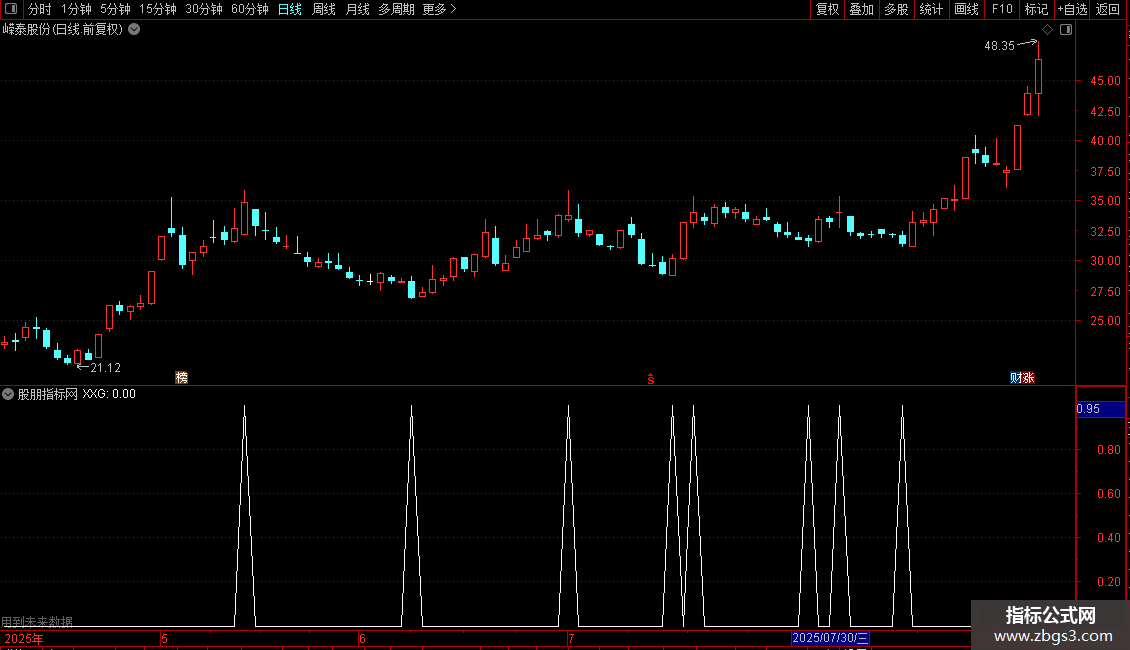Click the 0.95 indicator axis value
This screenshot has width=1130, height=650.
pos(1088,409)
